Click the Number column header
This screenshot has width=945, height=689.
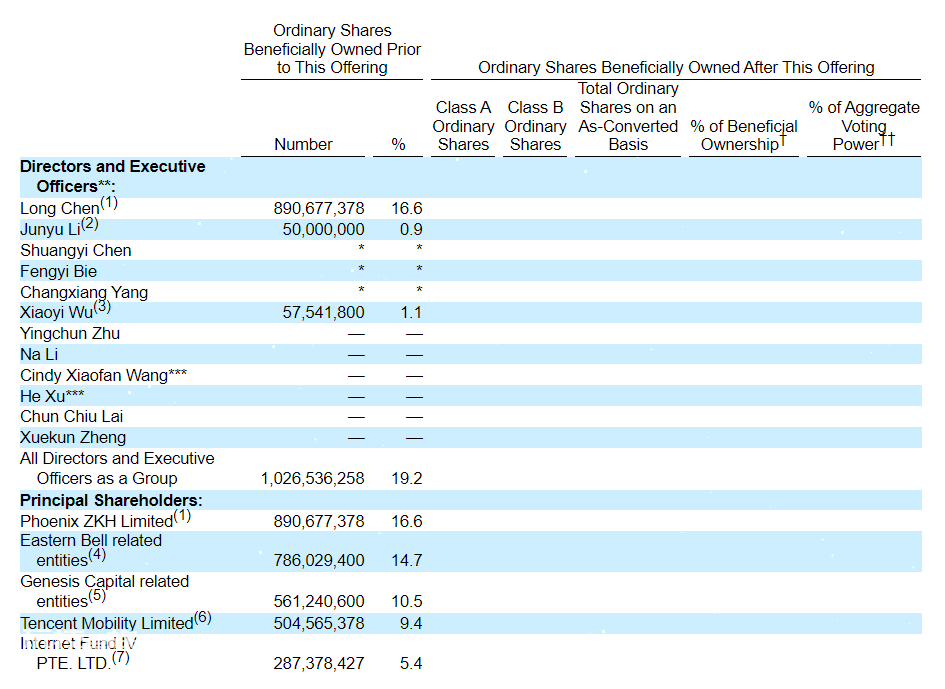[303, 145]
